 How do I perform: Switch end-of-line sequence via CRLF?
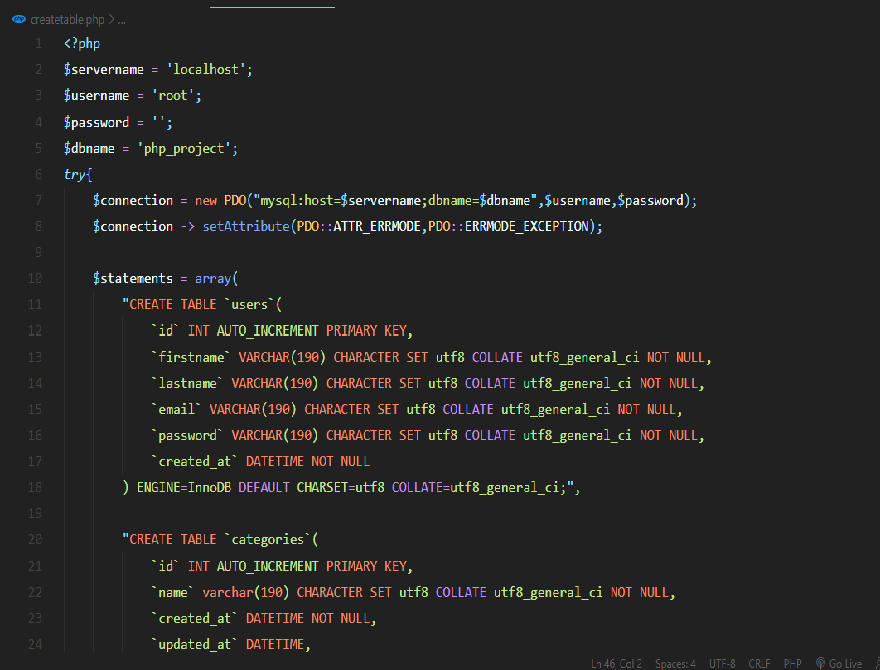760,663
